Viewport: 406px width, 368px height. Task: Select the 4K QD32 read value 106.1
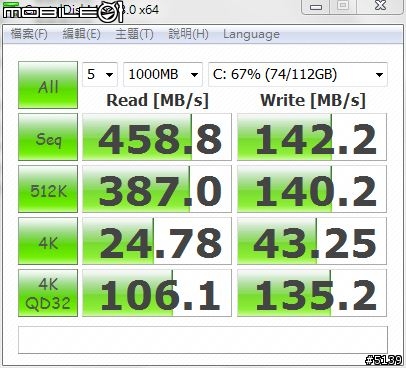click(157, 293)
